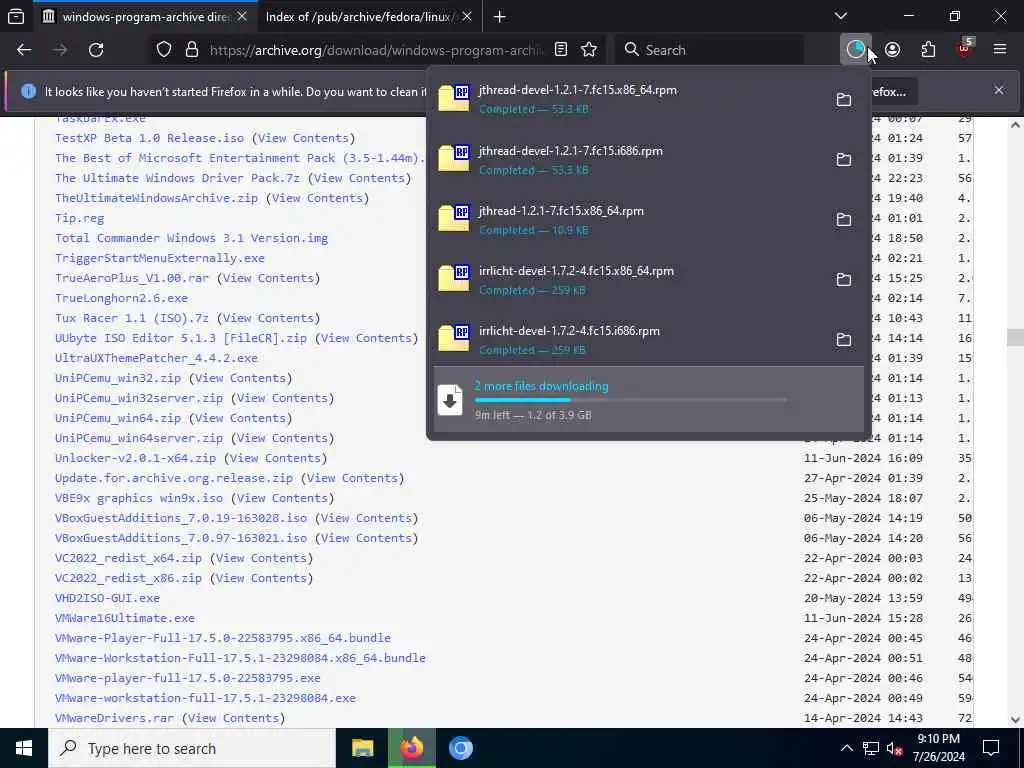Viewport: 1024px width, 768px height.
Task: Open UltraUXThemePatcher_4.4.2.exe link
Action: click(x=157, y=358)
